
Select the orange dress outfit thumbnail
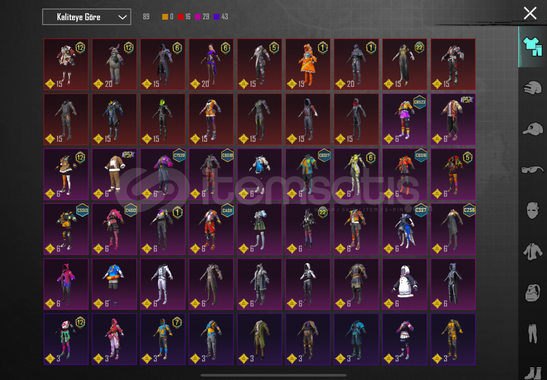click(x=308, y=64)
